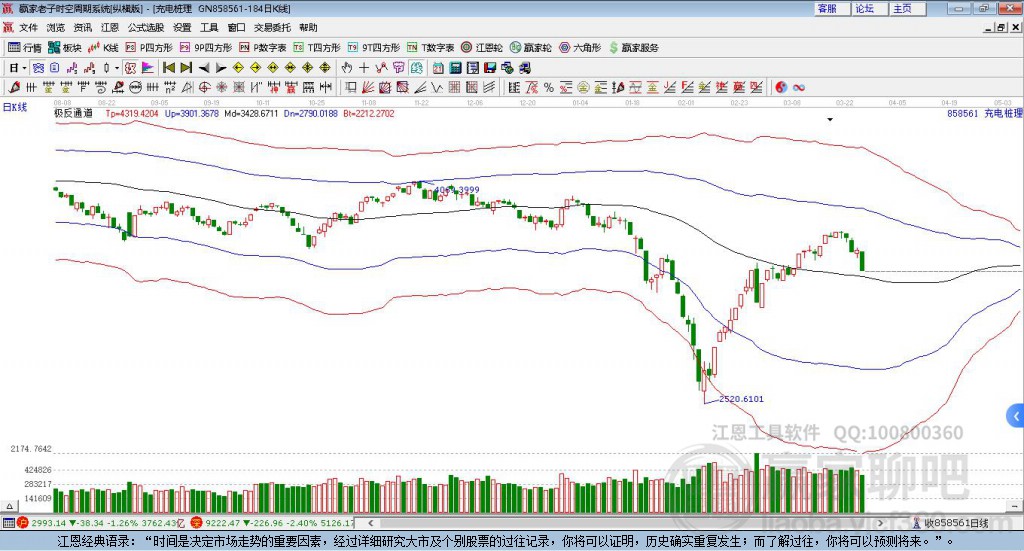Select the hand pan tool
This screenshot has height=551, width=1024.
click(347, 67)
